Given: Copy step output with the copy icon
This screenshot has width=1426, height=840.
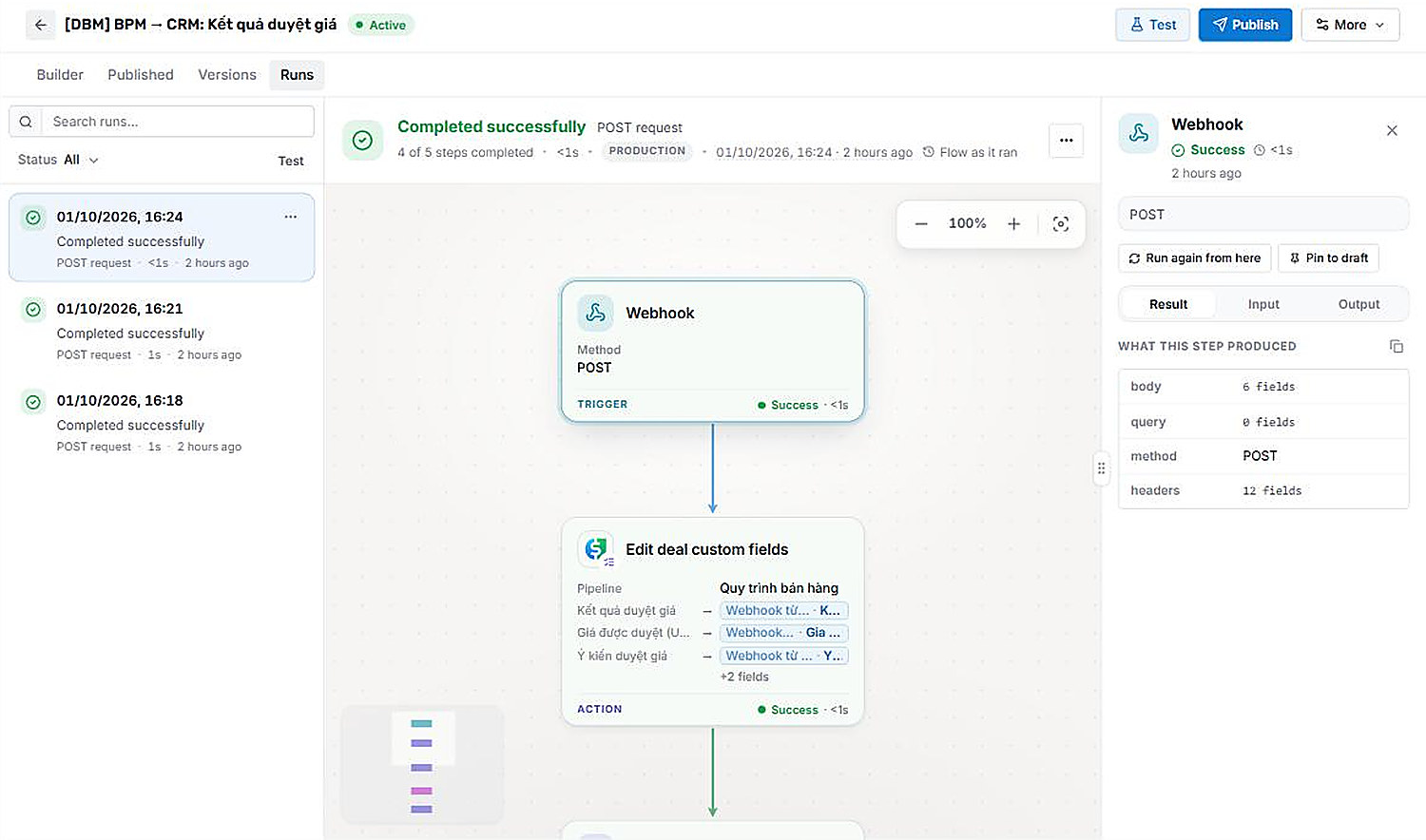Looking at the screenshot, I should [x=1396, y=346].
